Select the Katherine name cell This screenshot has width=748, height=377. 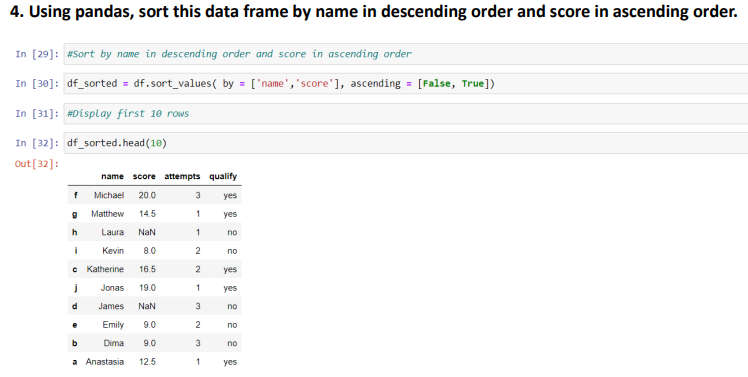105,269
